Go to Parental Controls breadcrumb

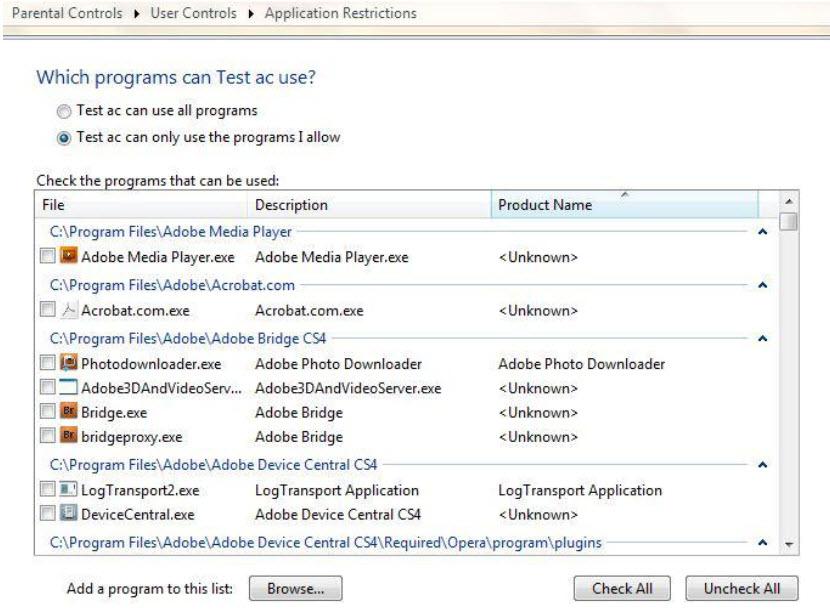coord(67,13)
